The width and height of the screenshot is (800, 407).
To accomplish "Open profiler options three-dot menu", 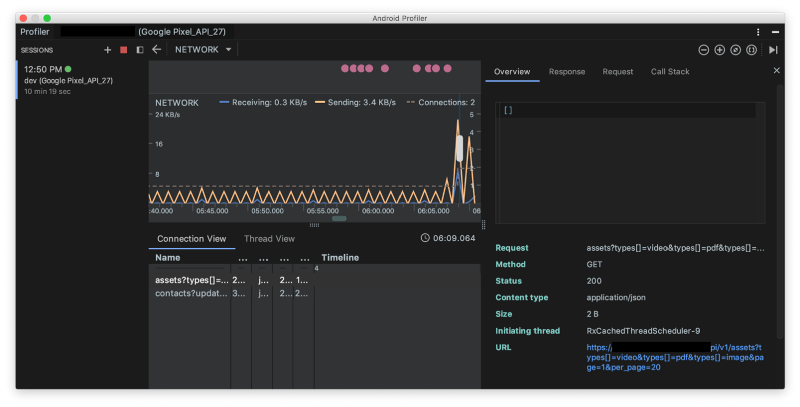I will 760,32.
